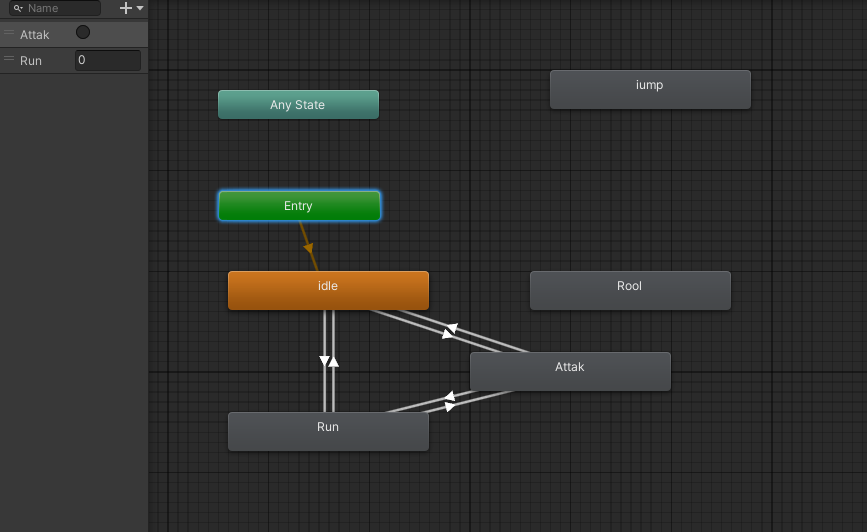This screenshot has height=532, width=867.
Task: Click the add parameter plus icon
Action: pos(125,8)
